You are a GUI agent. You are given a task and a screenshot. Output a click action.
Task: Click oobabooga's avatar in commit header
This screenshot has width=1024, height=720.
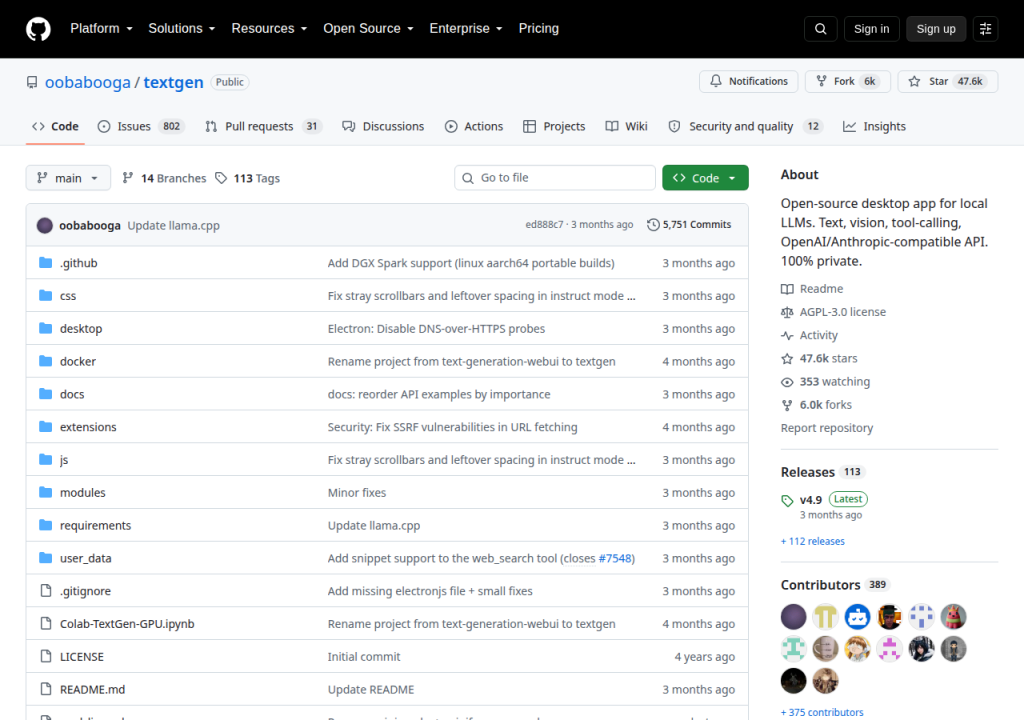[x=44, y=225]
